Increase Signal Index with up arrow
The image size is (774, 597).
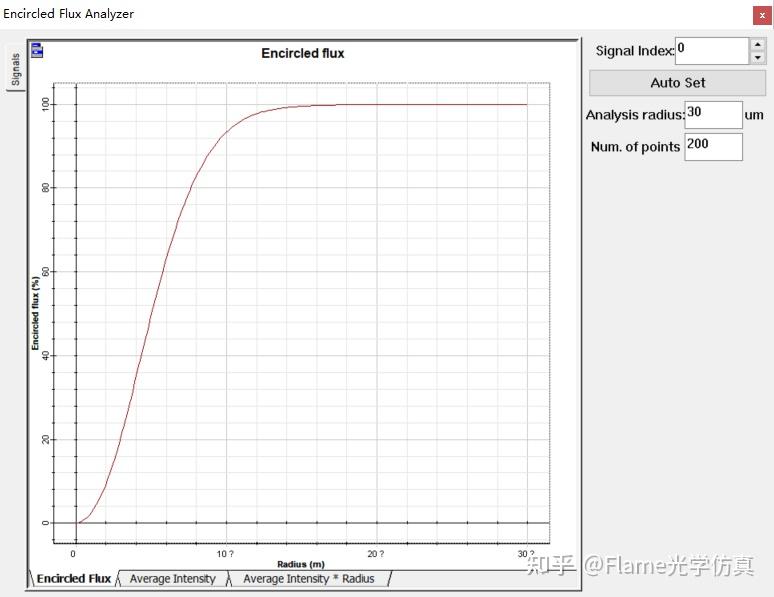[758, 44]
